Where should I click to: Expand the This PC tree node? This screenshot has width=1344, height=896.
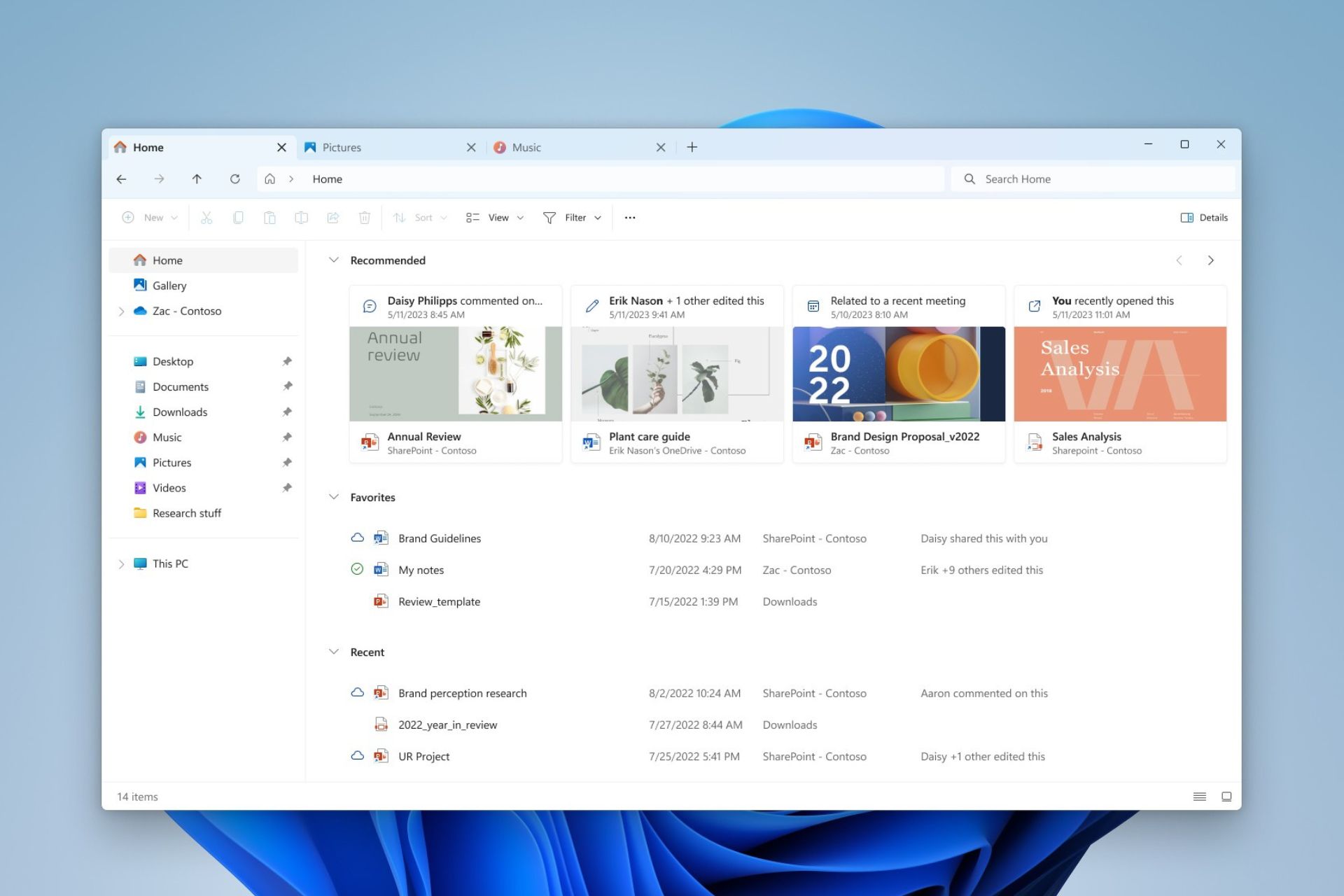point(121,563)
